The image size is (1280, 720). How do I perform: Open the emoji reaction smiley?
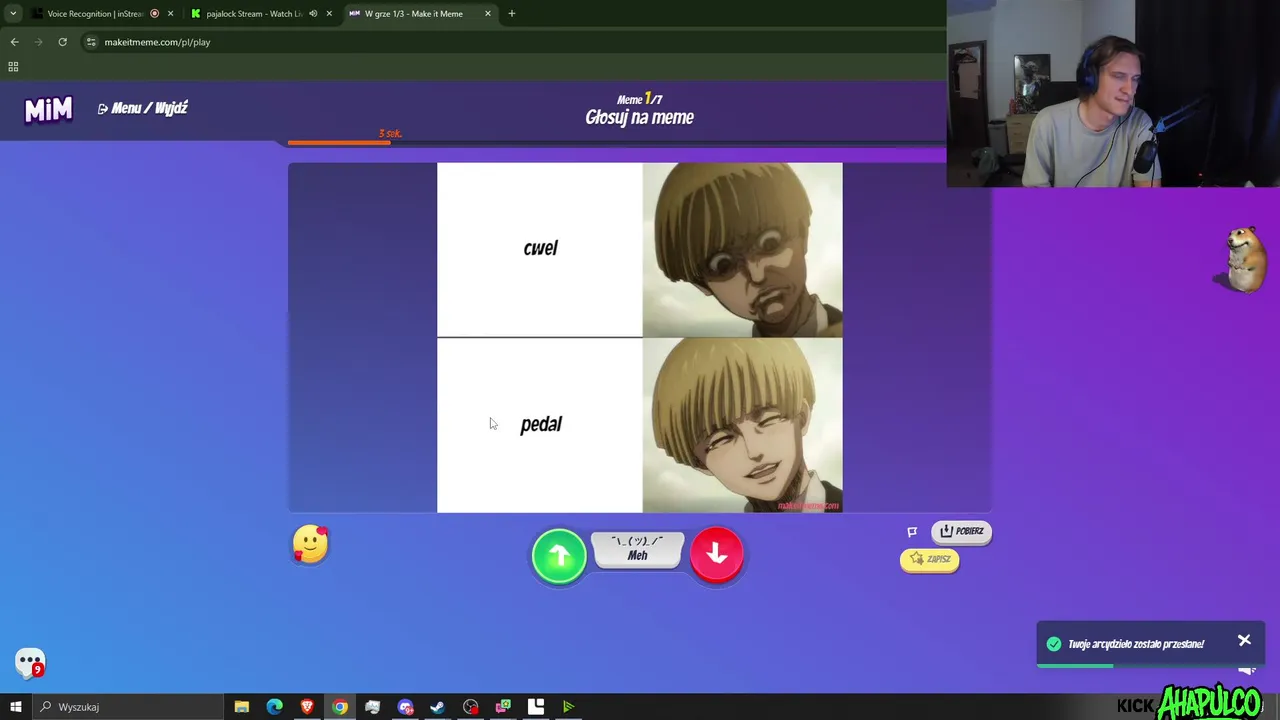(310, 545)
